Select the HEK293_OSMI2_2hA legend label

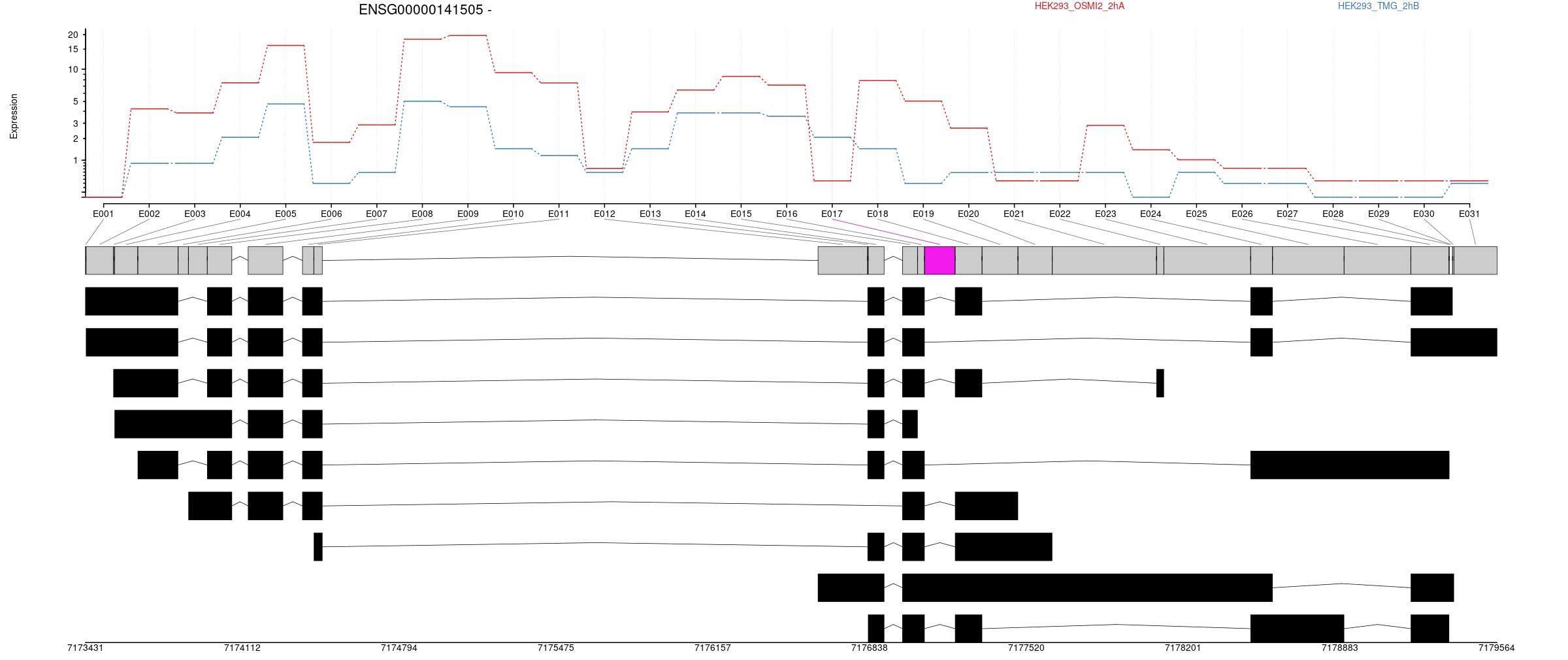[x=1079, y=6]
